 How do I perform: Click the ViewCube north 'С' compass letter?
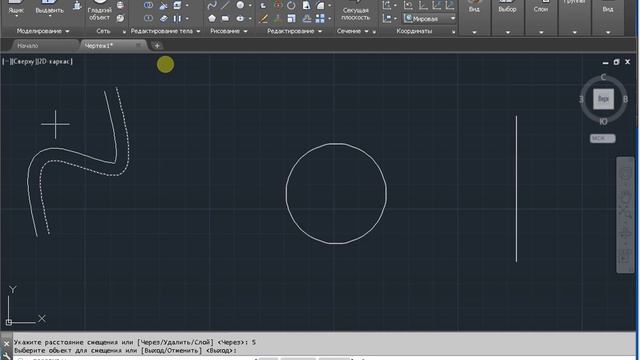603,78
